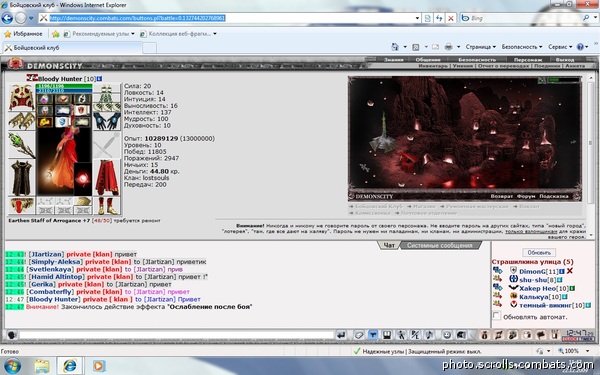The height and width of the screenshot is (375, 600).
Task: Click the floppy disk save-chat icon
Action: pyautogui.click(x=387, y=335)
